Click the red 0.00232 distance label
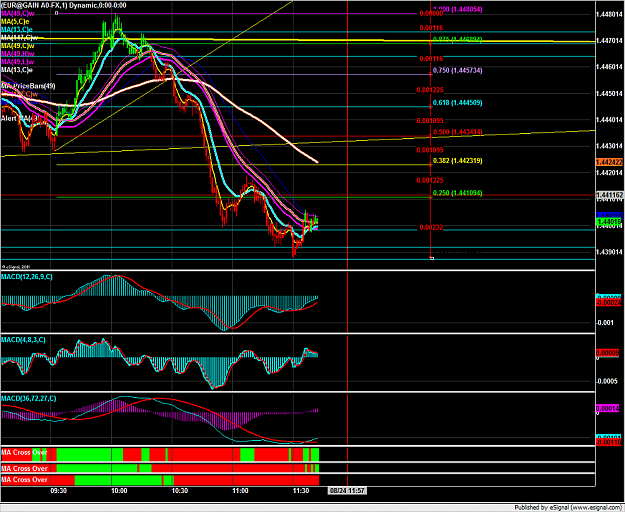 (431, 228)
